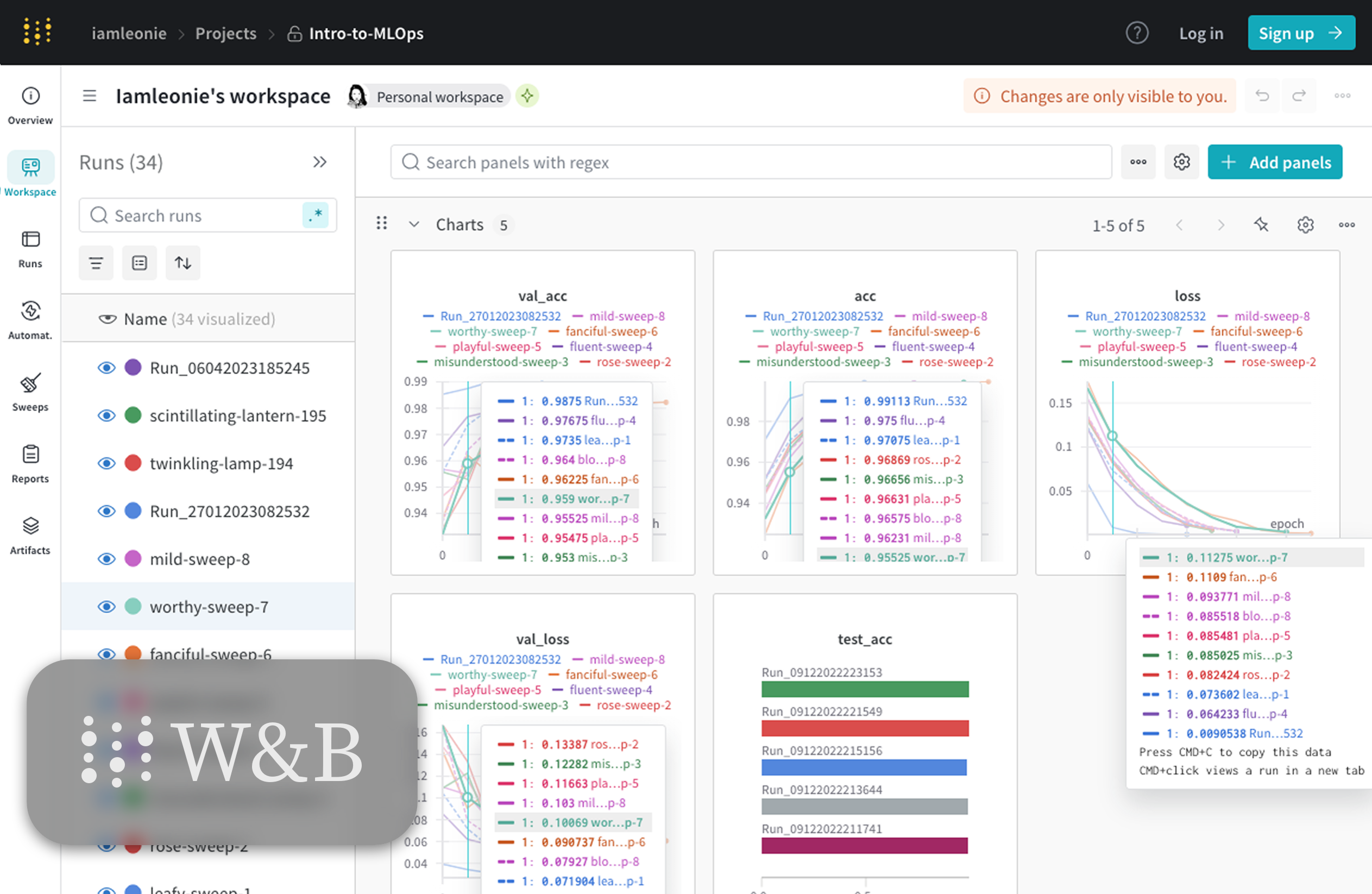The image size is (1372, 894).
Task: Click the red Run_09122022221549 bar
Action: (865, 728)
